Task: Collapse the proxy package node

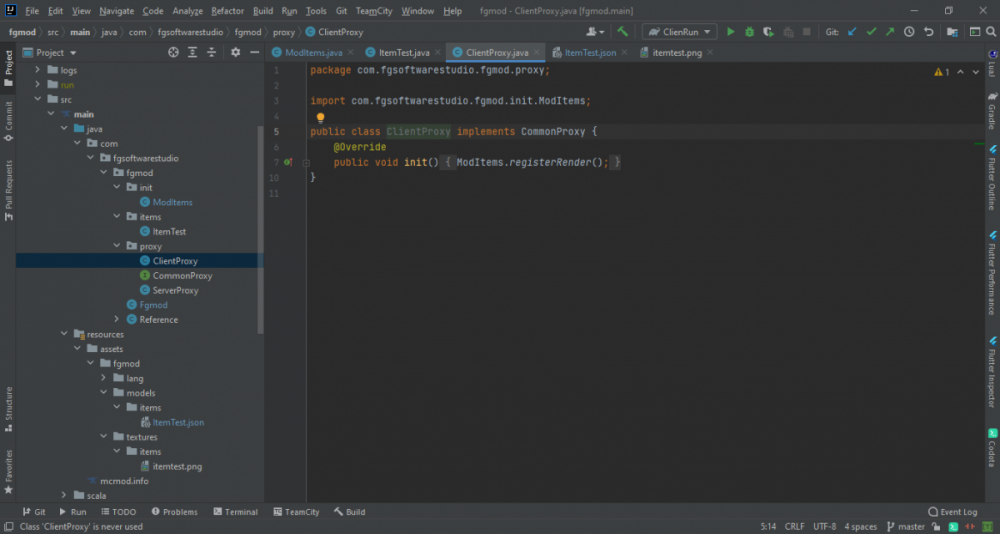Action: tap(117, 246)
